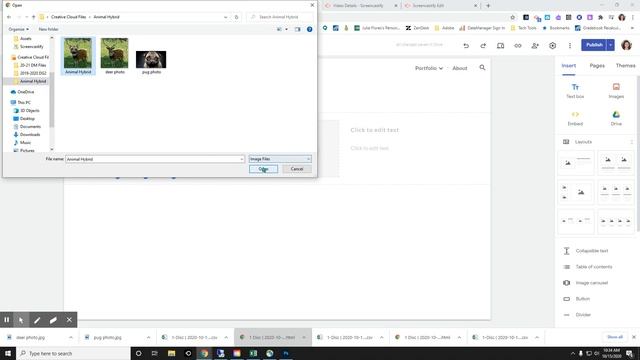Click the site search icon
Image resolution: width=640 pixels, height=360 pixels.
[482, 67]
